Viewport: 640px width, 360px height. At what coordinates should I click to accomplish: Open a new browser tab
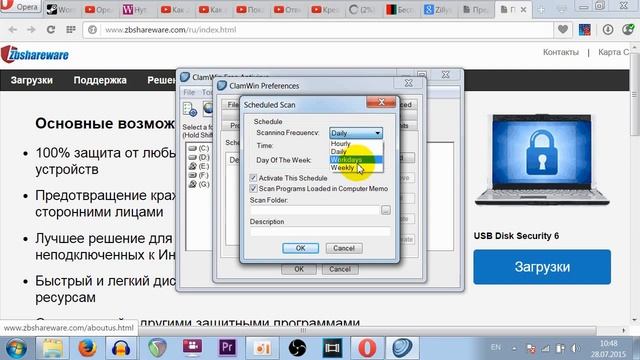[541, 10]
